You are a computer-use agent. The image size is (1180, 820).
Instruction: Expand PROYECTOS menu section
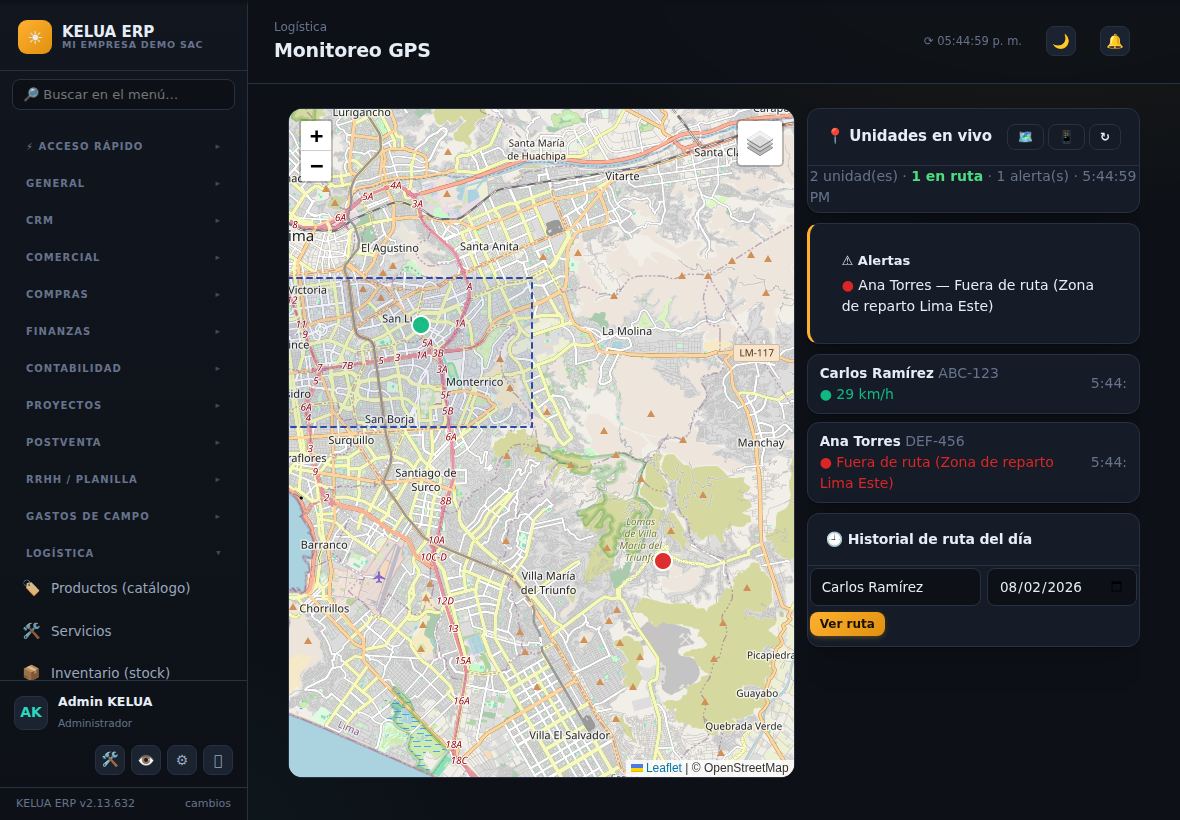click(123, 405)
